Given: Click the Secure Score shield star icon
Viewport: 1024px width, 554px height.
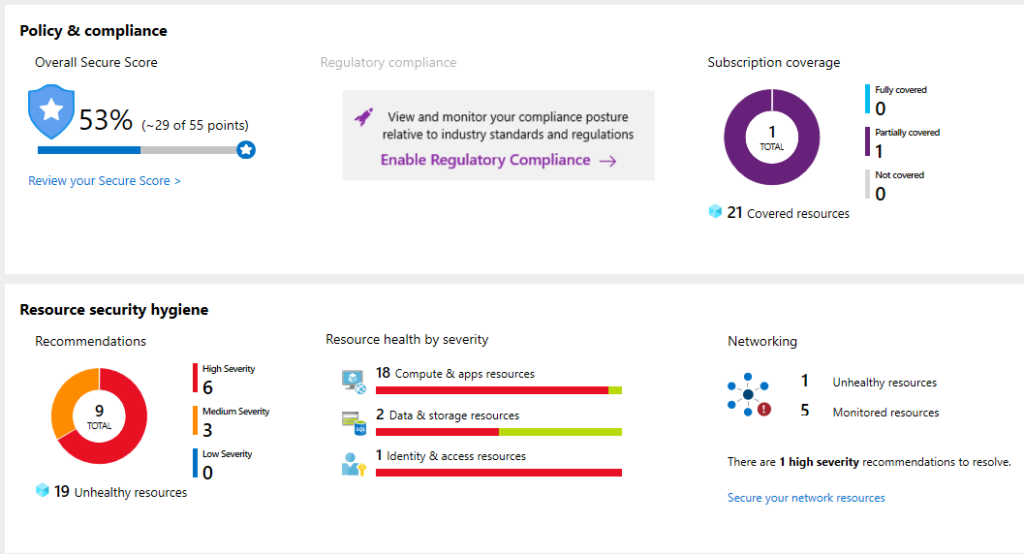Looking at the screenshot, I should click(51, 111).
